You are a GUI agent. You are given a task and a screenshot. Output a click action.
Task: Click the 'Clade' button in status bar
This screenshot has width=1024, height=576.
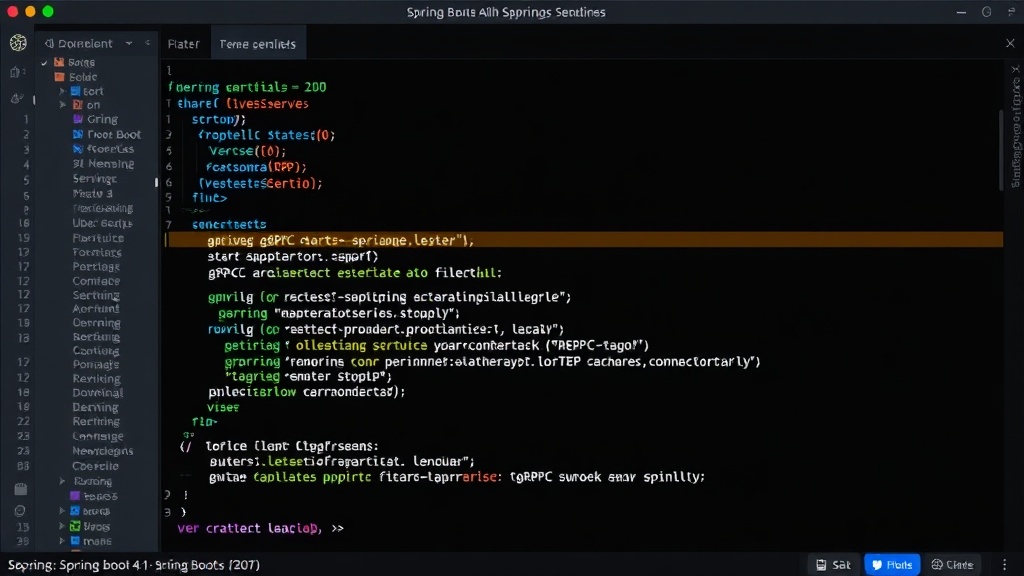tap(952, 564)
